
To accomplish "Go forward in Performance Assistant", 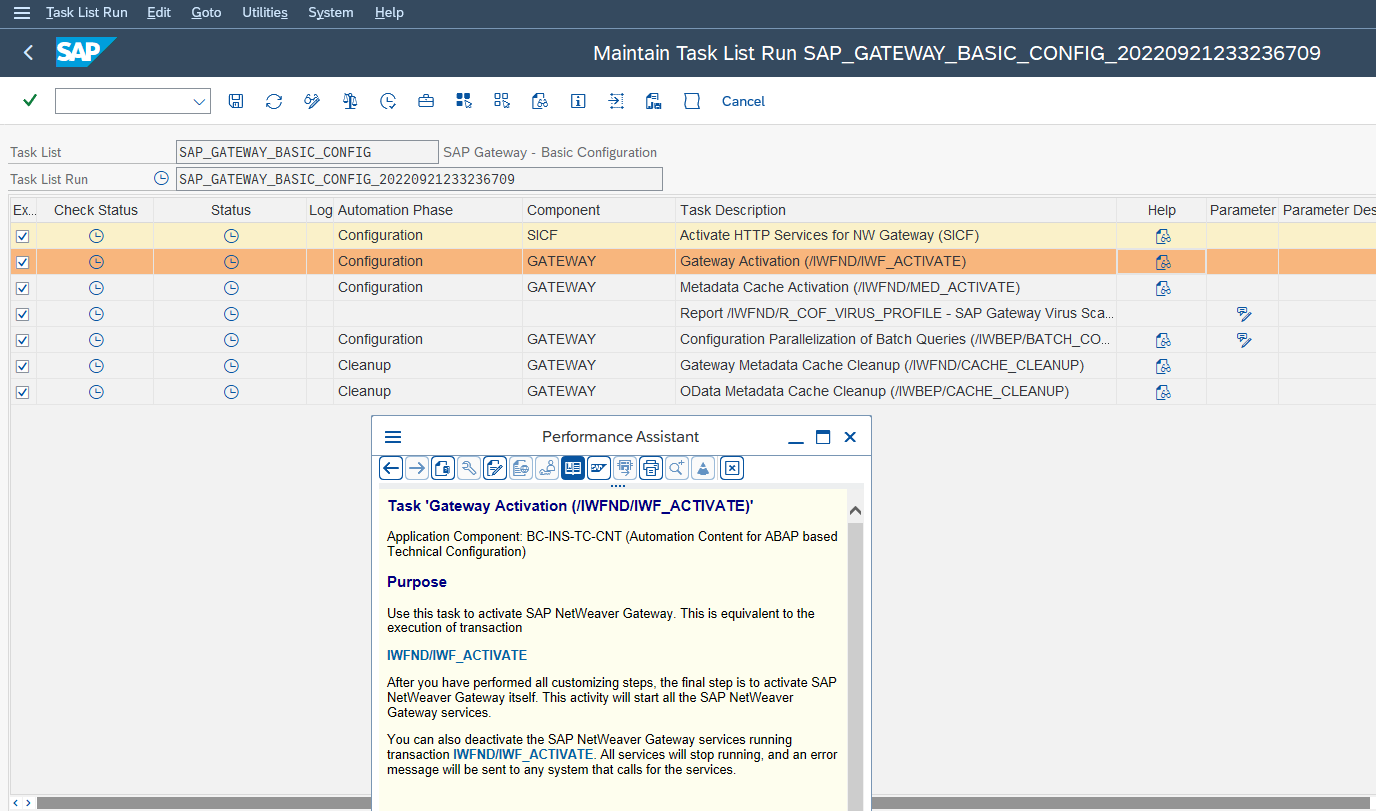I will pyautogui.click(x=417, y=468).
